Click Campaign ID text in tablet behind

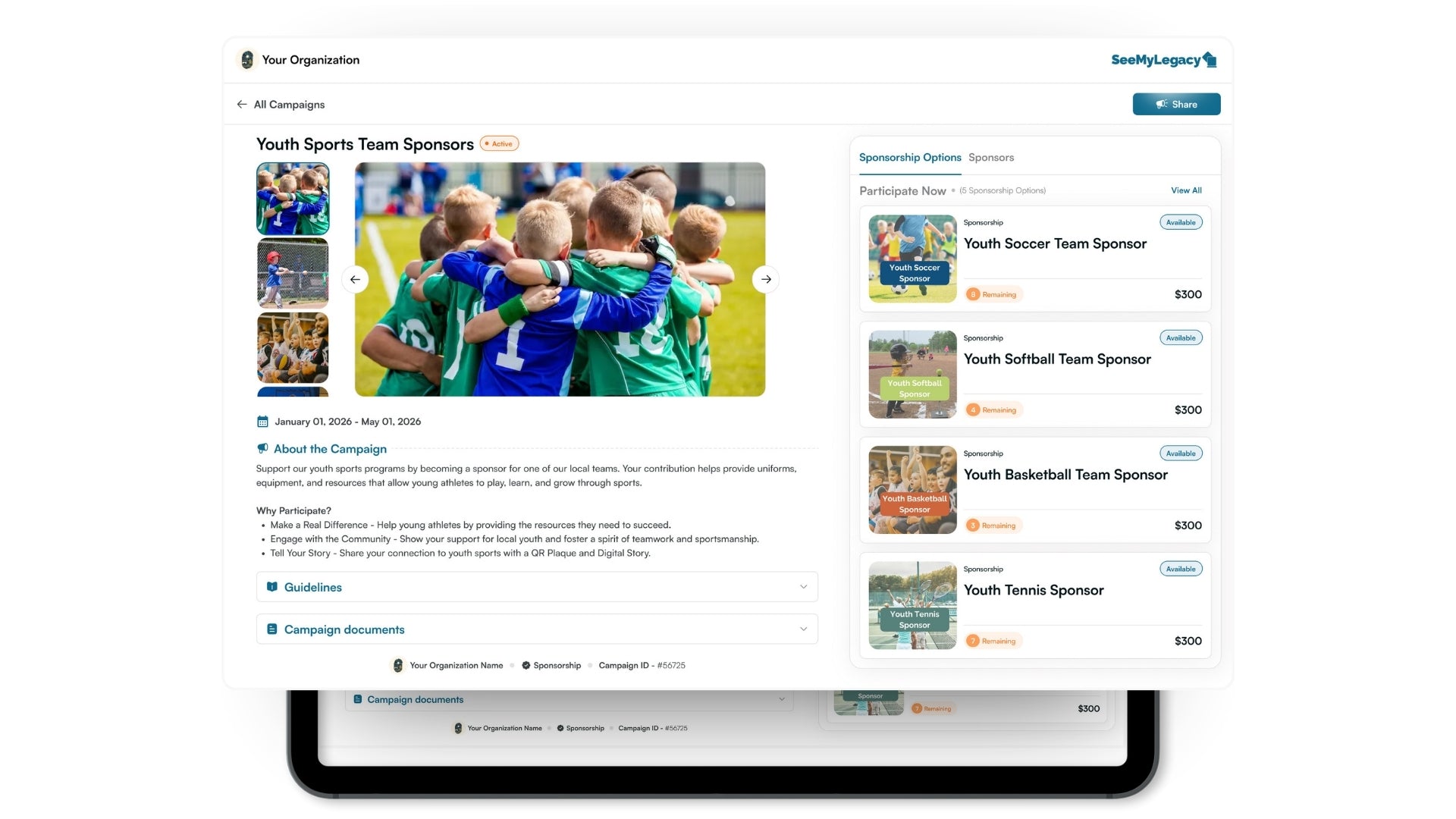tap(653, 728)
